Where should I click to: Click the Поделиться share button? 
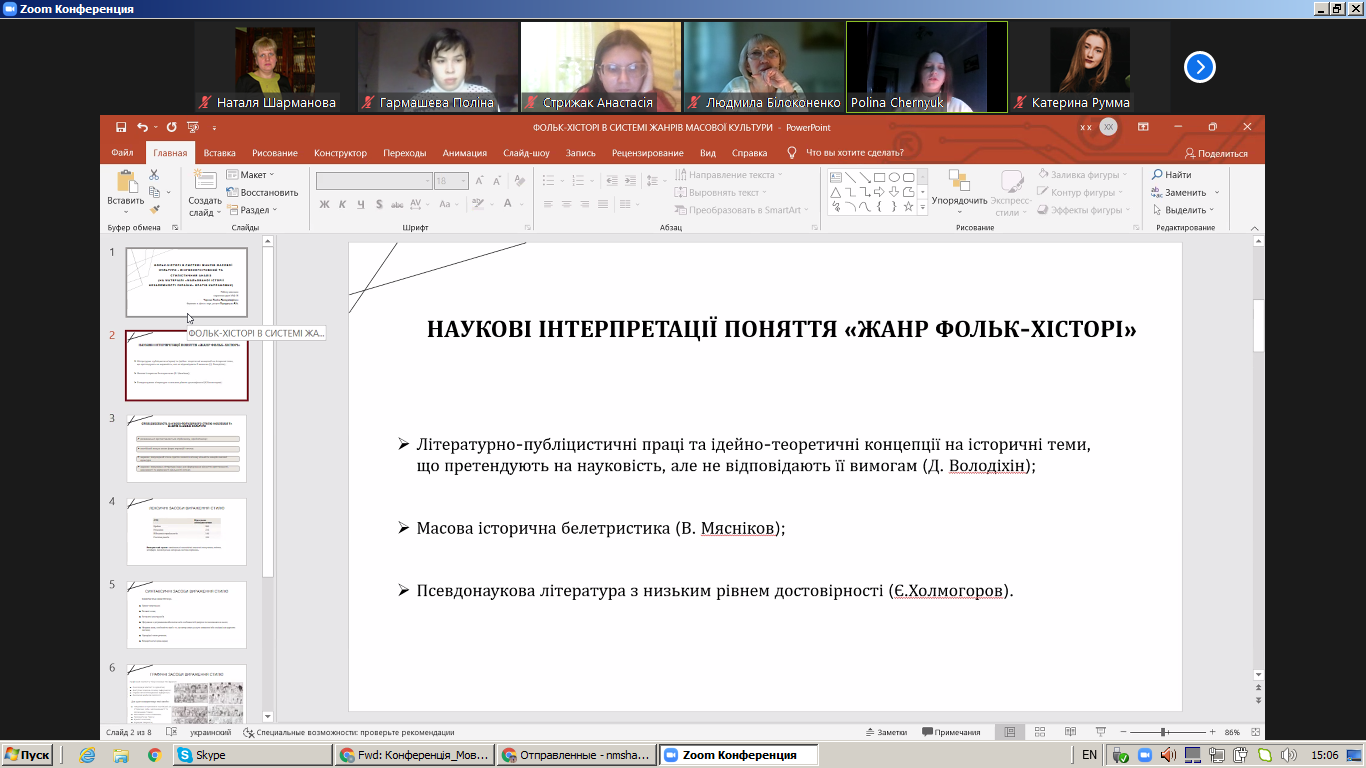[x=1216, y=153]
